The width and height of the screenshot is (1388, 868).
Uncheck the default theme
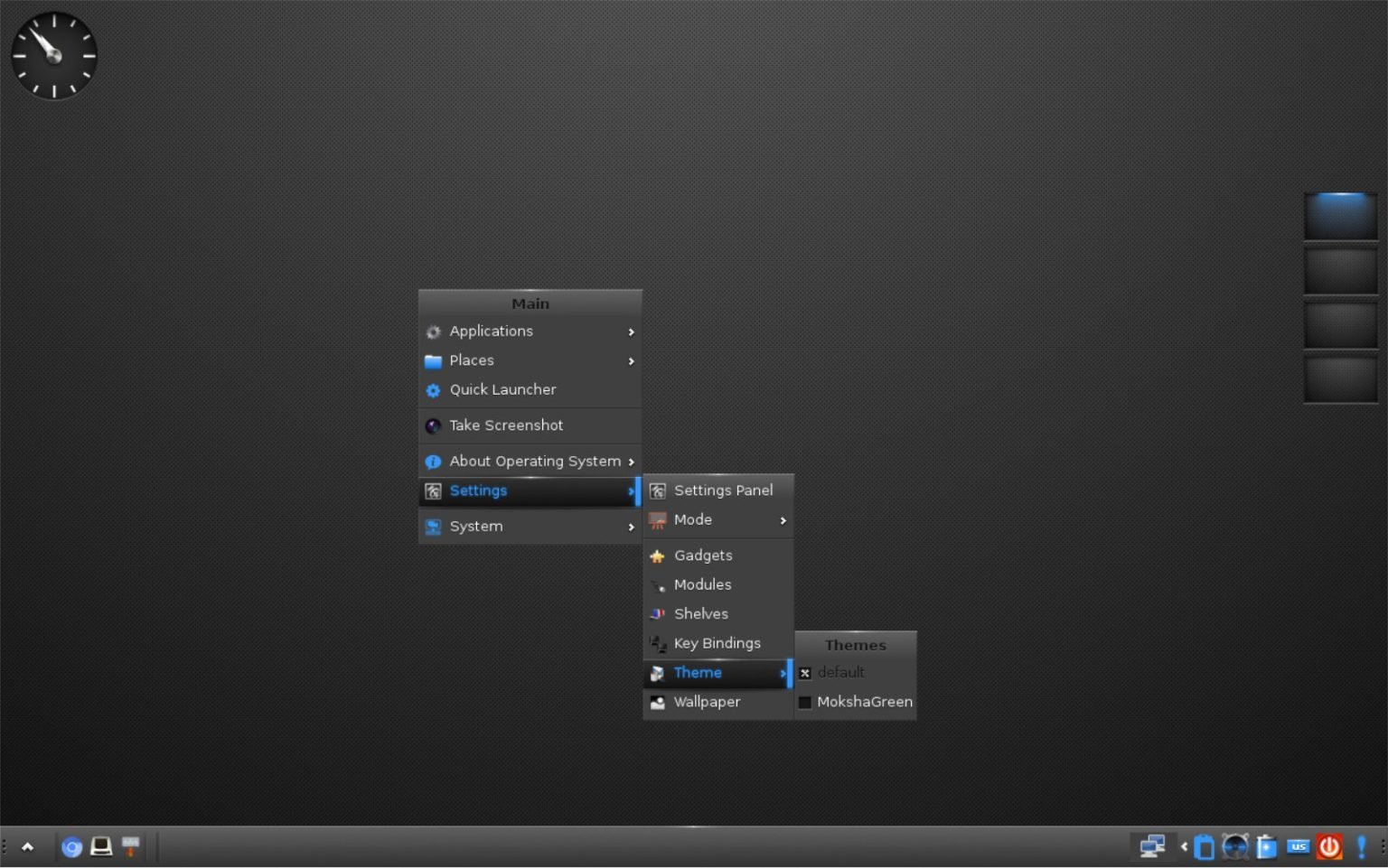[805, 673]
